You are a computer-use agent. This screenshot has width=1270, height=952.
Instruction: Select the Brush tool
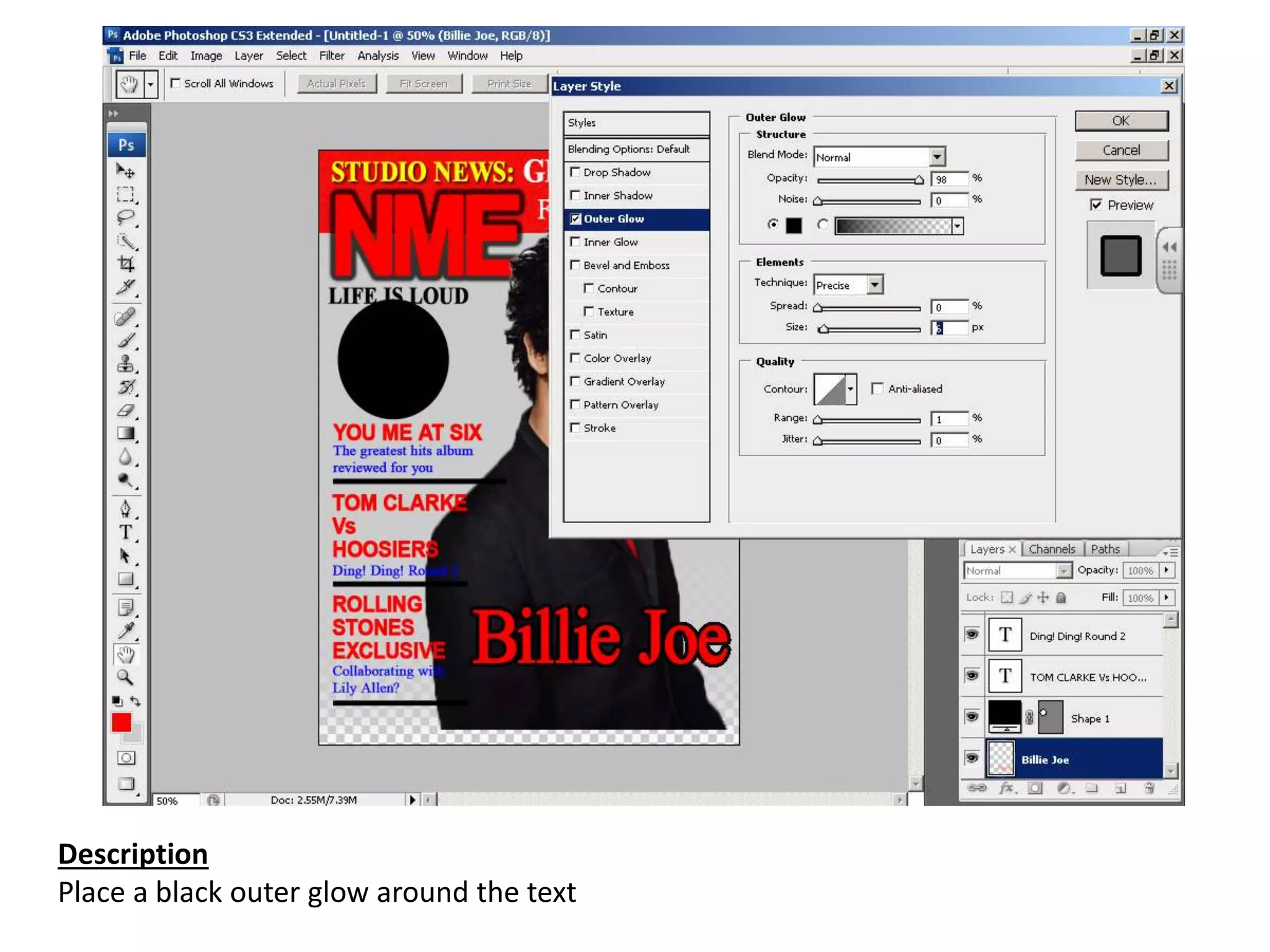[126, 340]
